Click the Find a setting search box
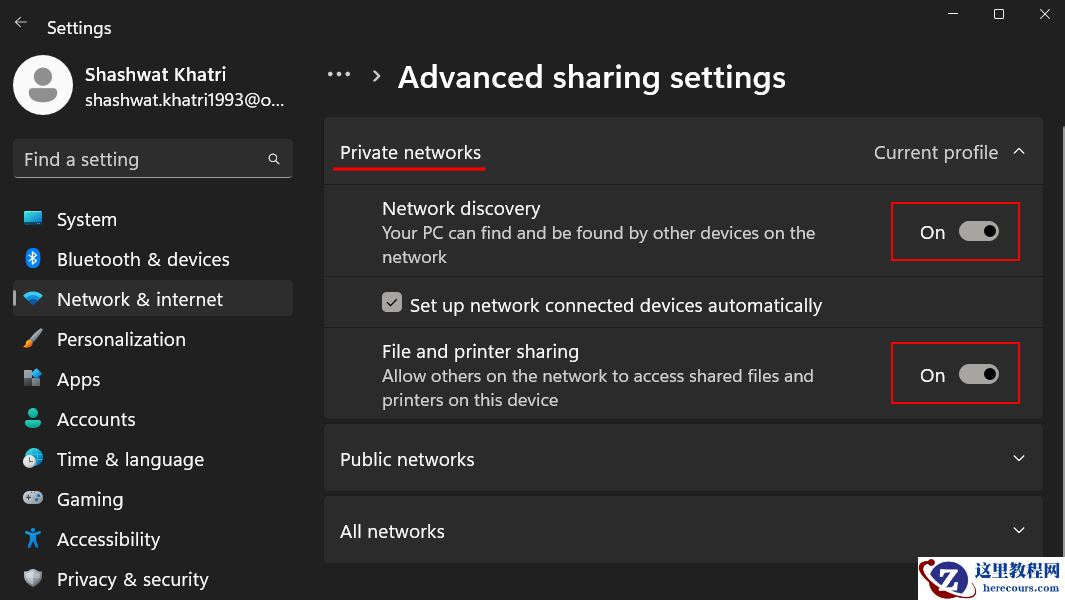The image size is (1065, 600). (x=140, y=159)
